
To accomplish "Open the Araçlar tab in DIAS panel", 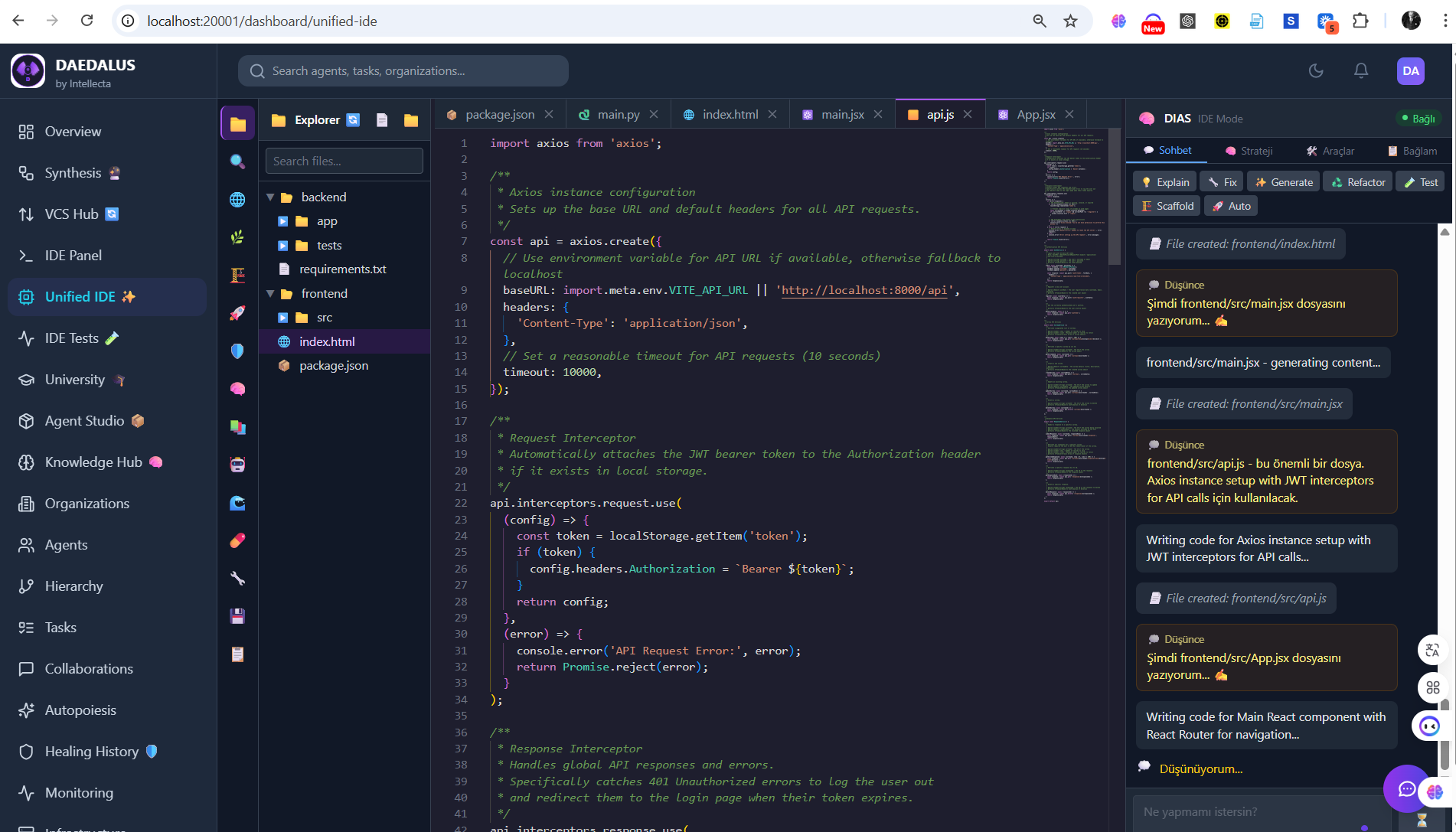I will coord(1330,151).
